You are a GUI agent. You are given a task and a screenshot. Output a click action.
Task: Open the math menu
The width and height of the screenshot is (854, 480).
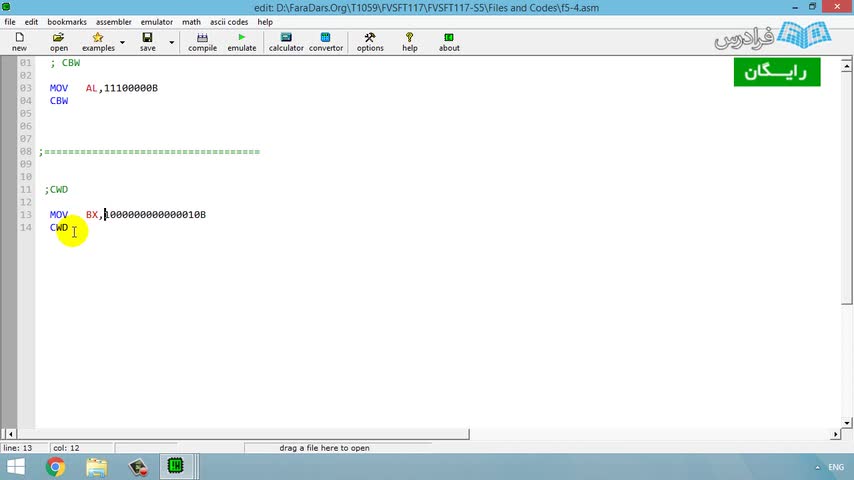[x=191, y=22]
